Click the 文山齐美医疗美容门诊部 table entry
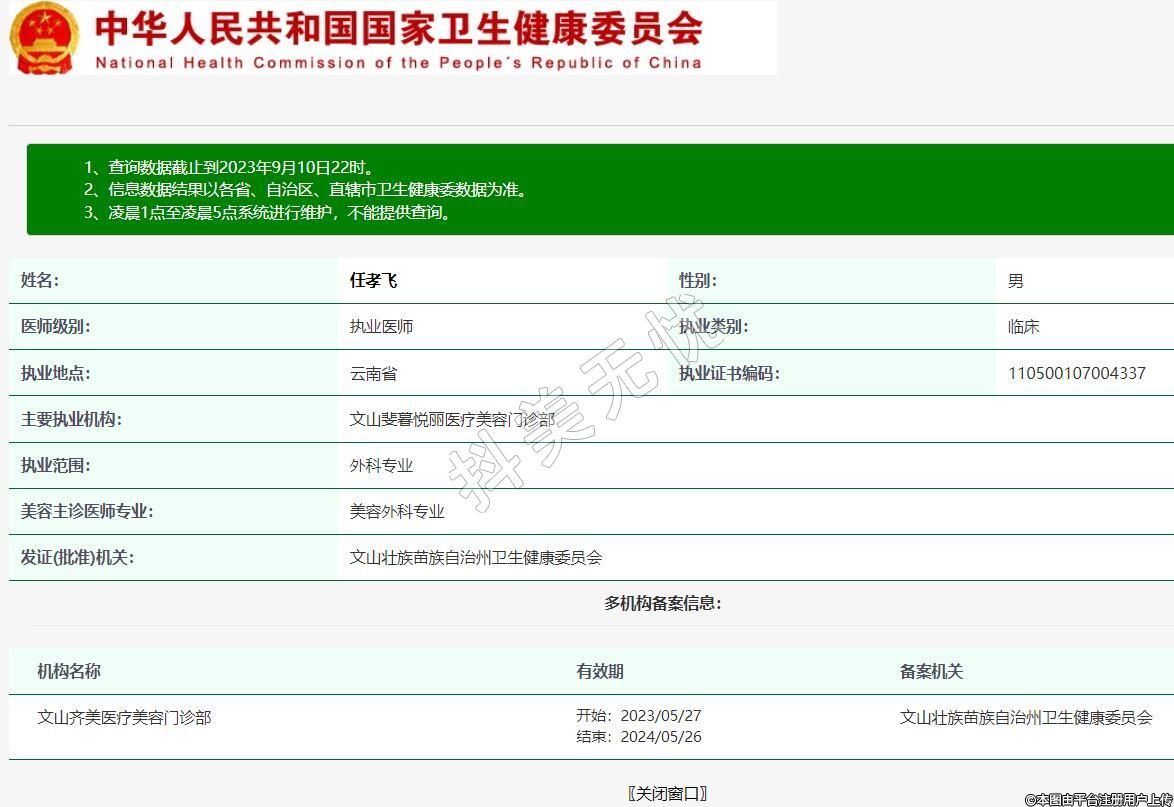 [124, 717]
